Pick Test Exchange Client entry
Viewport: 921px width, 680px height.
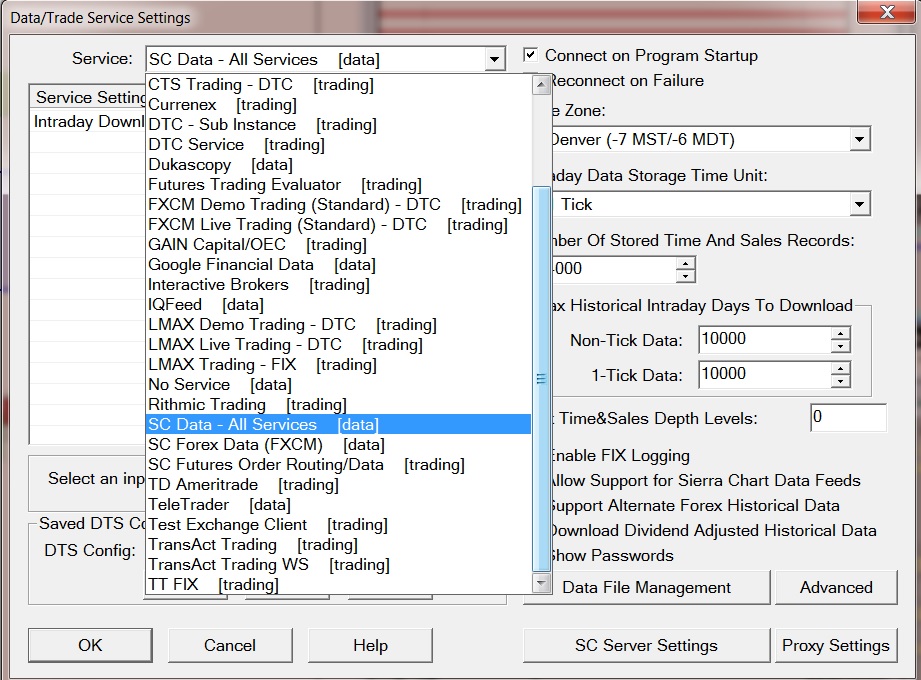tap(338, 524)
